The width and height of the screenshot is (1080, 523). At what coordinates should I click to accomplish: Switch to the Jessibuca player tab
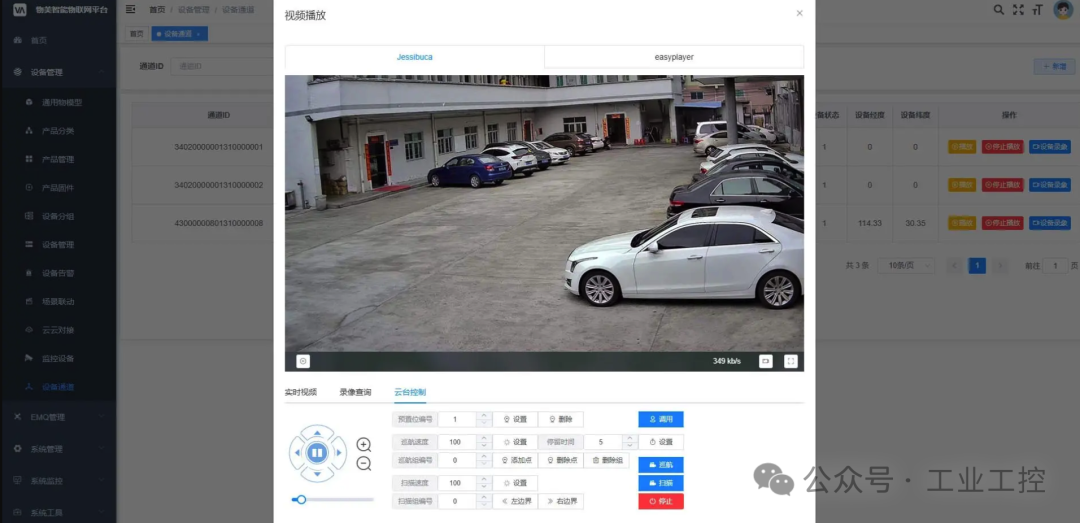click(x=415, y=57)
